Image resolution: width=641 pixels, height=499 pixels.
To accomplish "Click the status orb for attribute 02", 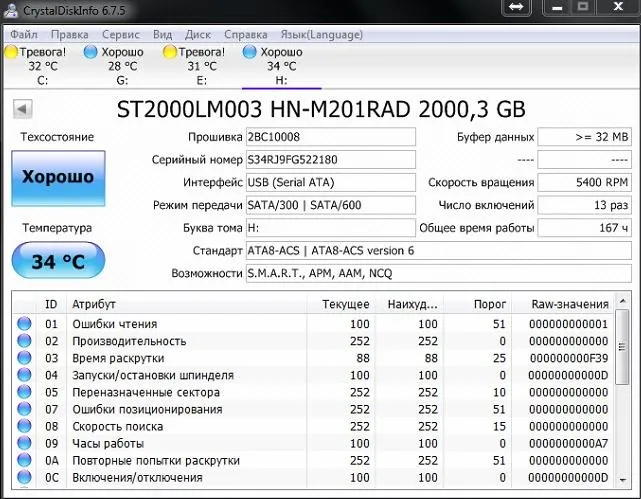I will (x=25, y=341).
